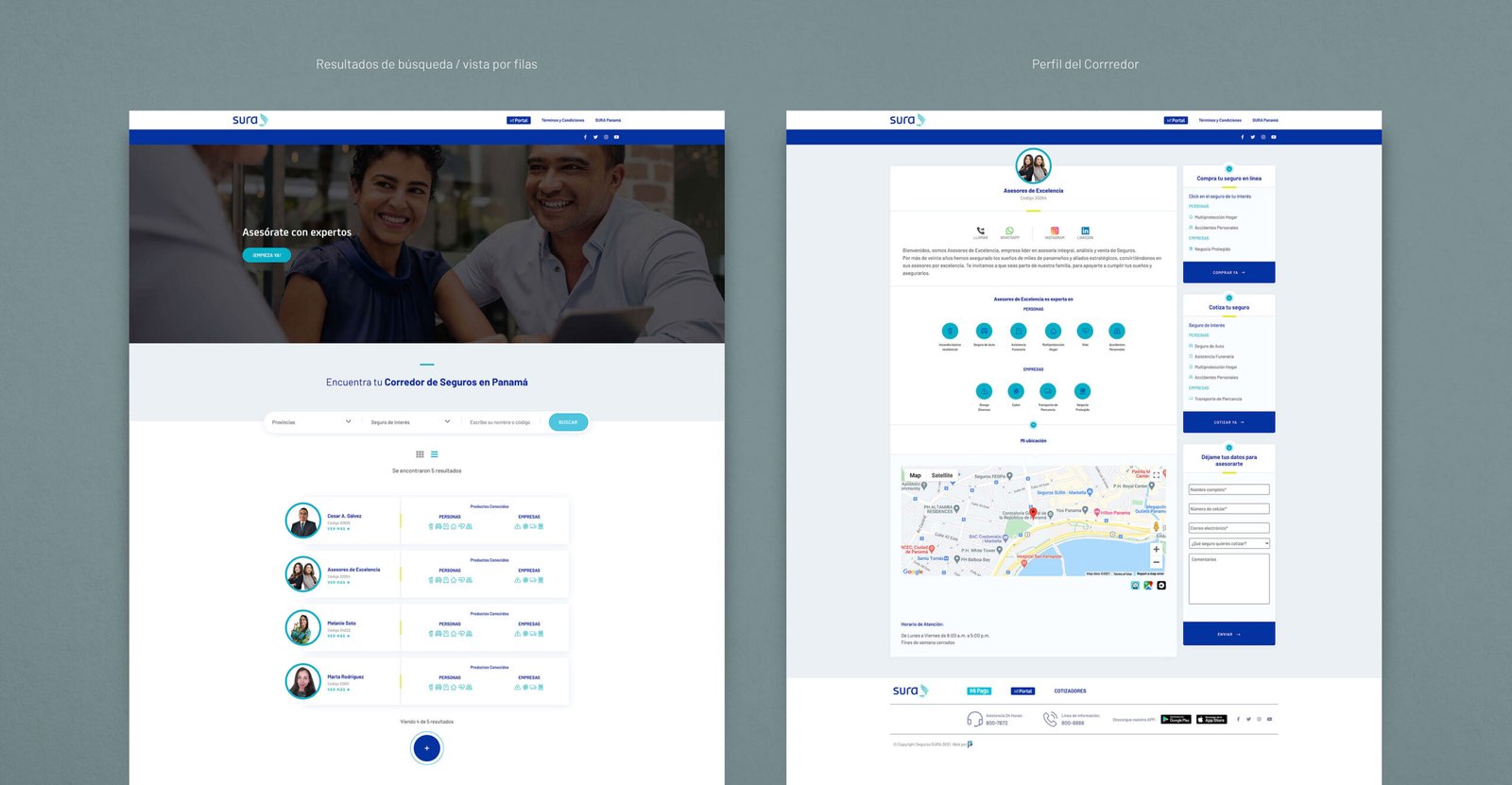Click the Seguro de Auto expertise icon
The width and height of the screenshot is (1512, 785).
pos(984,331)
